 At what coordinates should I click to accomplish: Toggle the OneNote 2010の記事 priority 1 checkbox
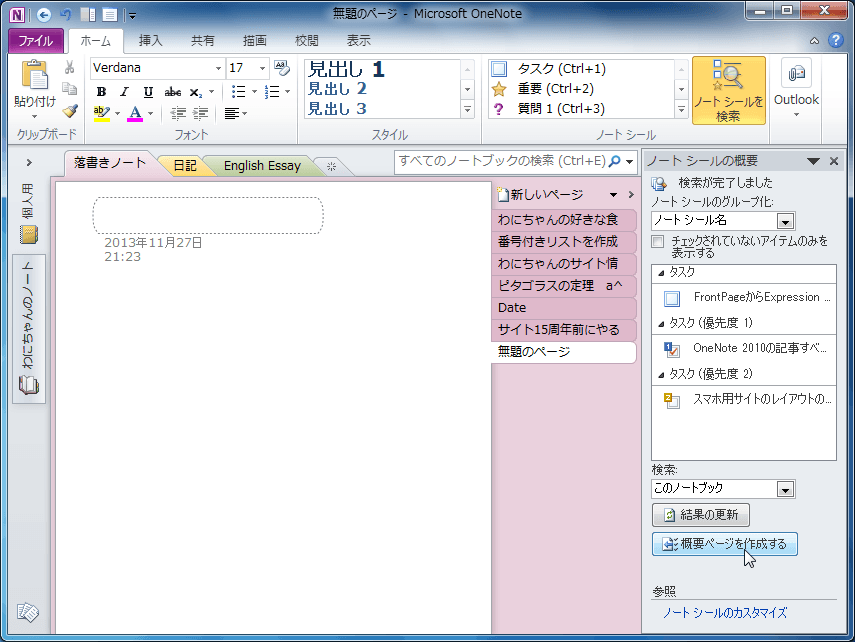tap(671, 349)
